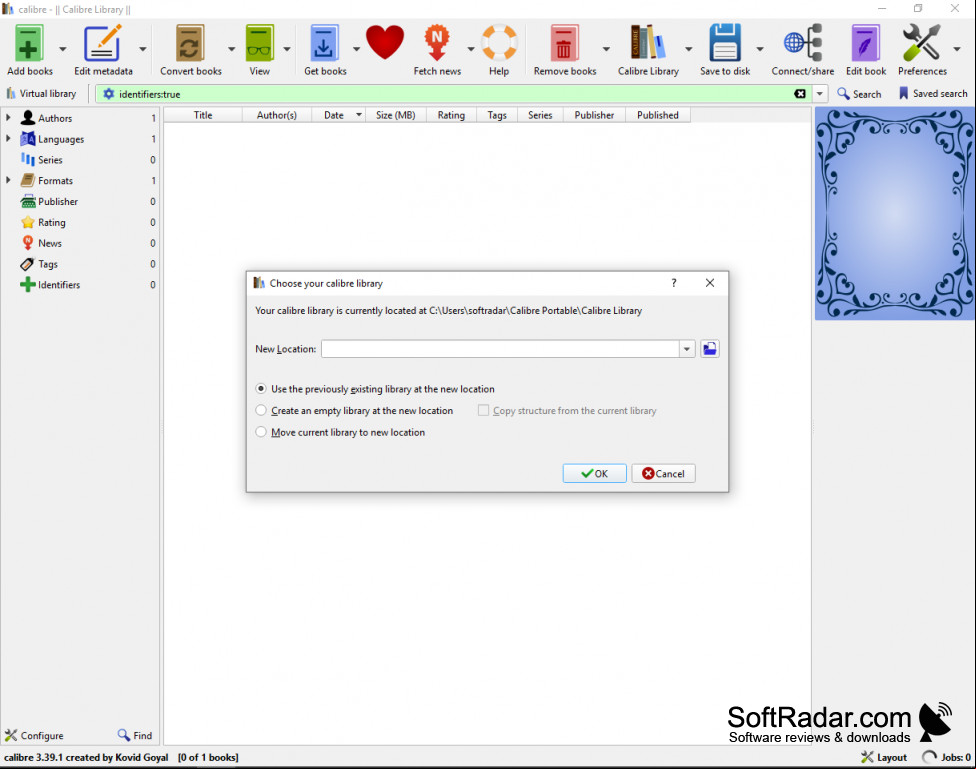Click the Get books icon
The image size is (976, 769).
pos(324,44)
